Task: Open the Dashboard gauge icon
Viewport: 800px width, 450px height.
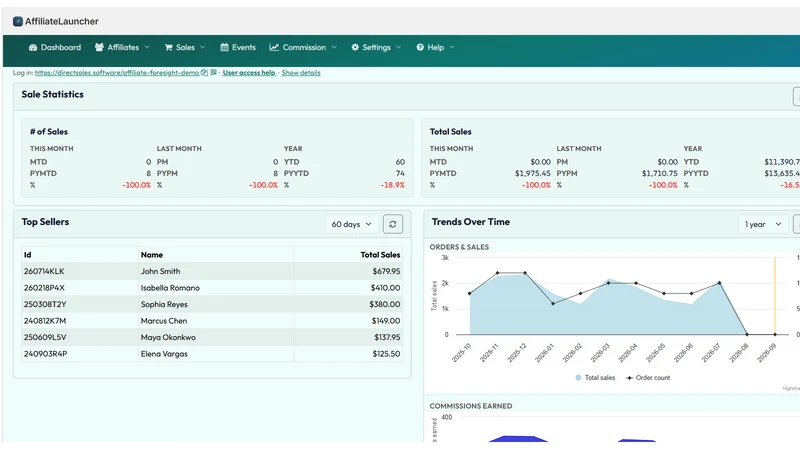Action: tap(33, 47)
